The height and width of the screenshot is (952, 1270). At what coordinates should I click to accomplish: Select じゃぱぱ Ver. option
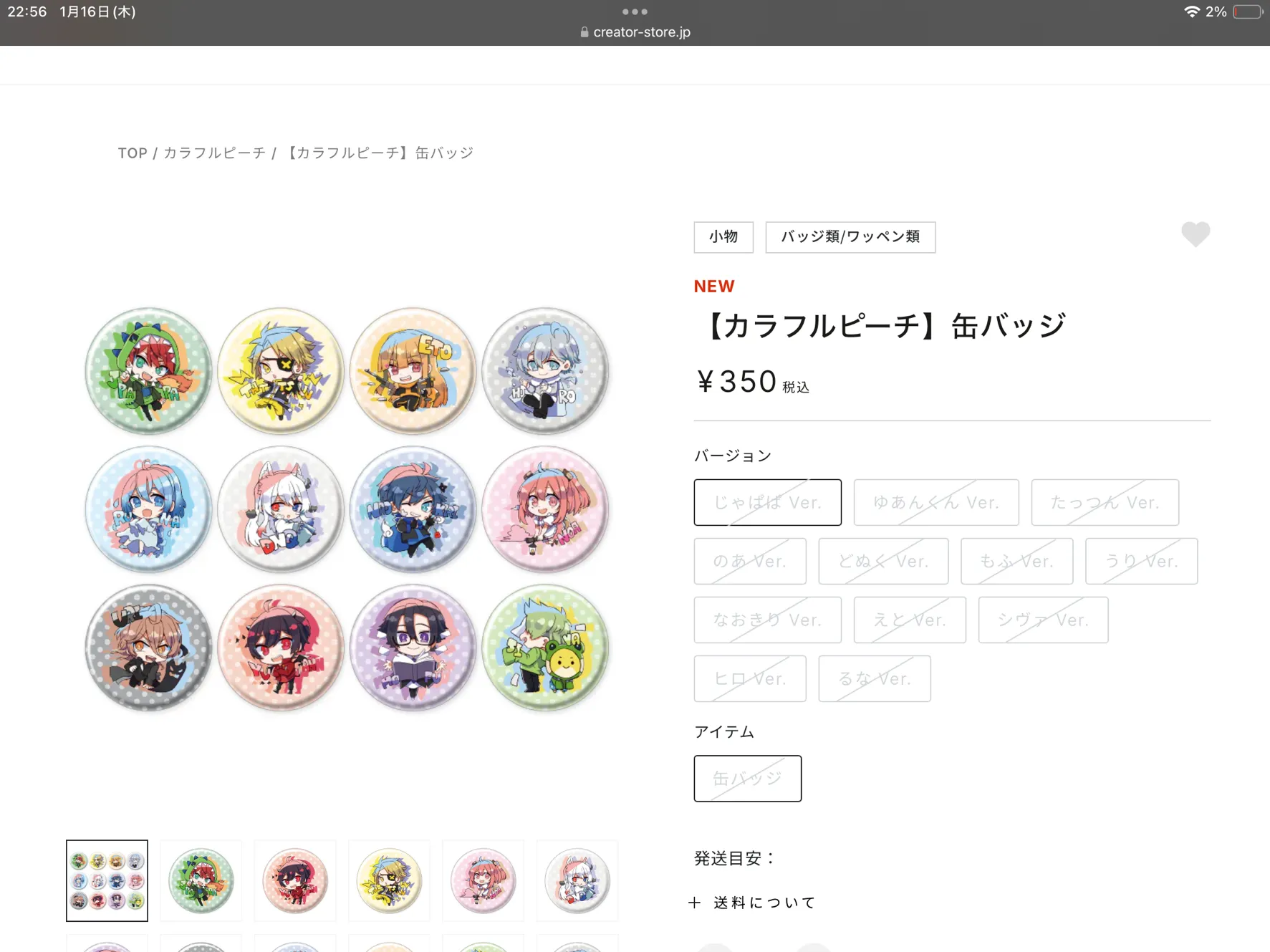(767, 502)
